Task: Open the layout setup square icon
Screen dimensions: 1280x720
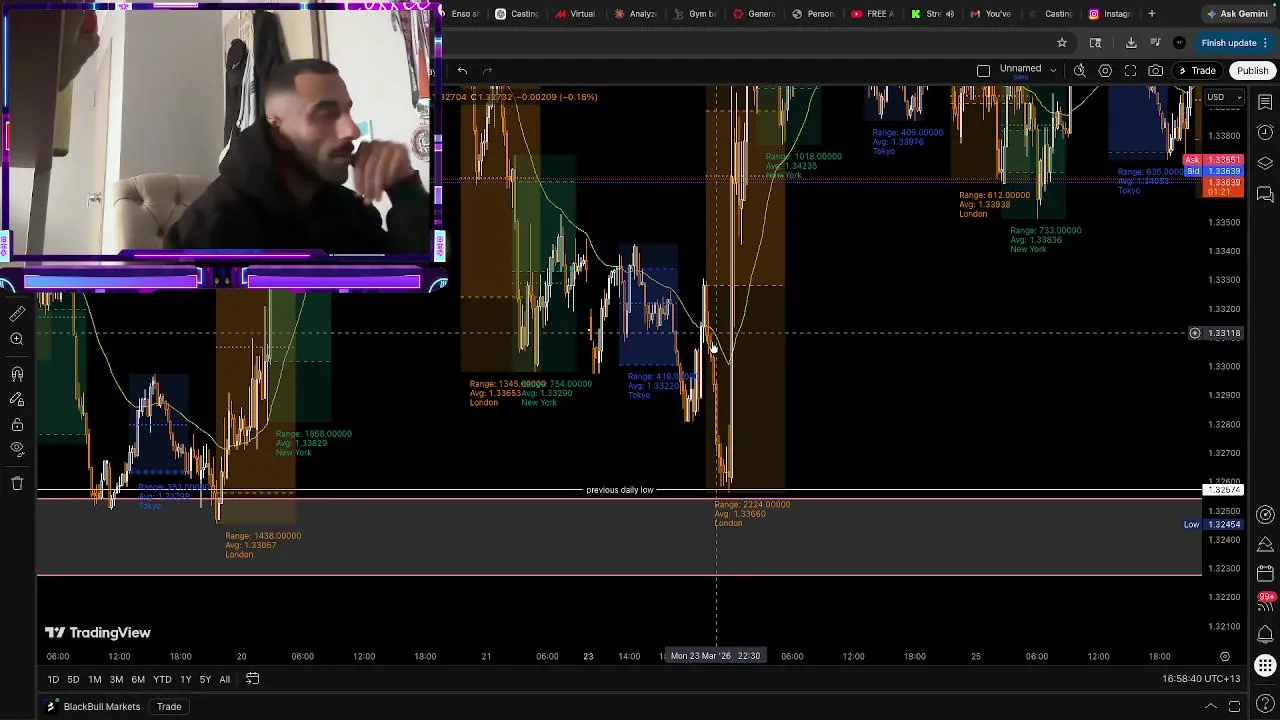Action: [983, 71]
